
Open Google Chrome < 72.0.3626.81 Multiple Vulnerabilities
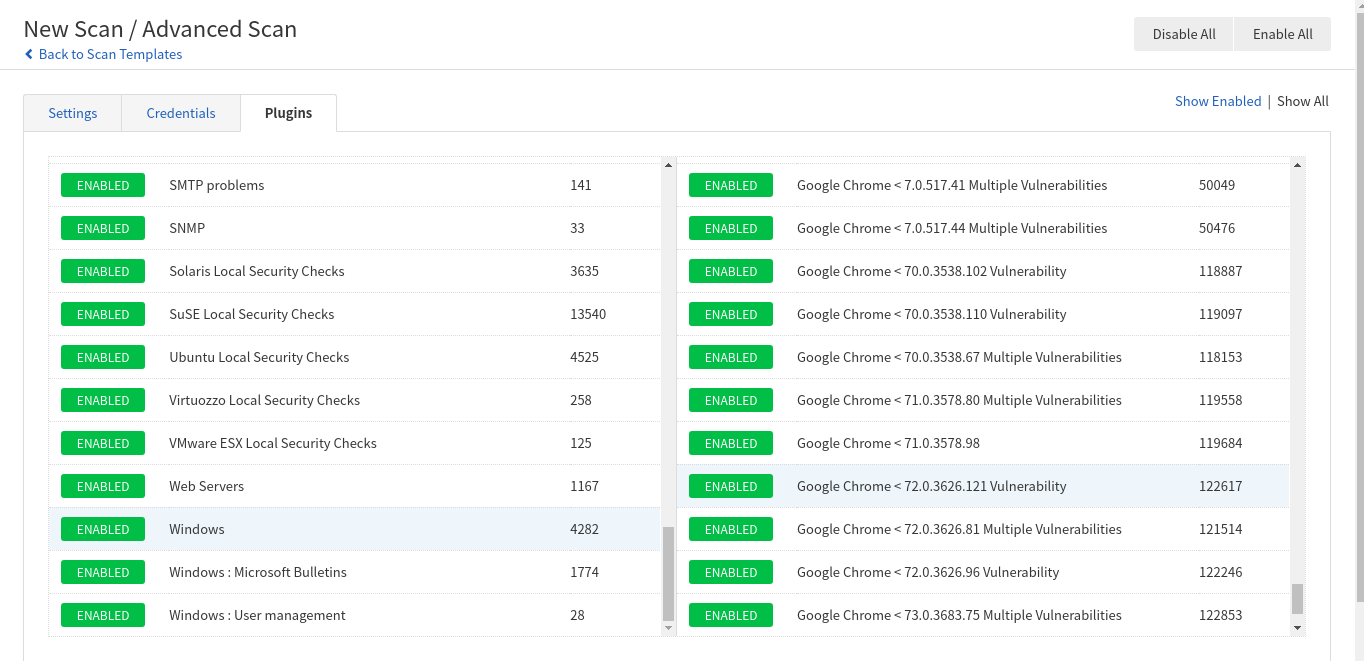[959, 529]
